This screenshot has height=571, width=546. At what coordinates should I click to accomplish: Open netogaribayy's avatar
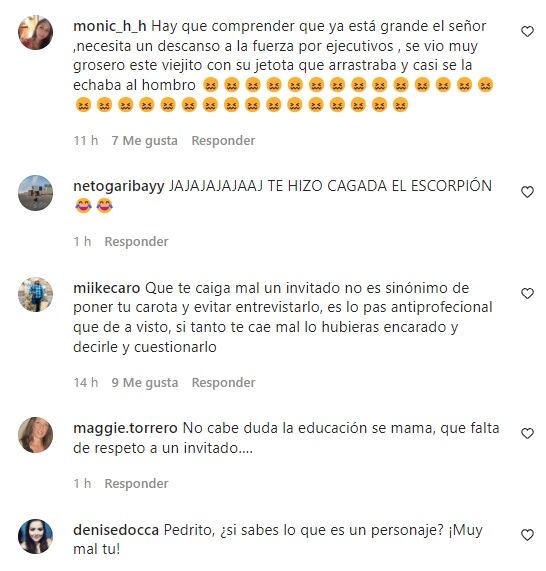coord(35,193)
